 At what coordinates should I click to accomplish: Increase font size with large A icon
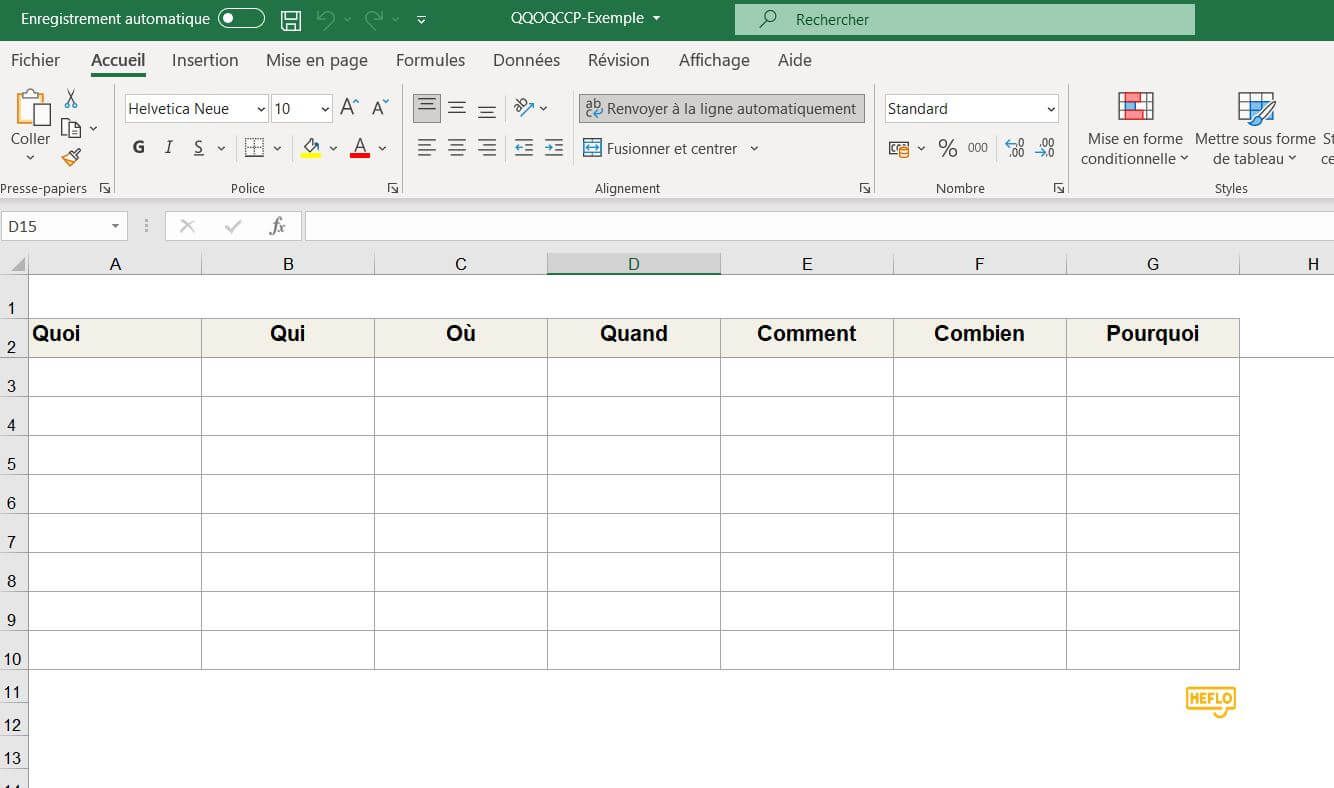(x=349, y=108)
